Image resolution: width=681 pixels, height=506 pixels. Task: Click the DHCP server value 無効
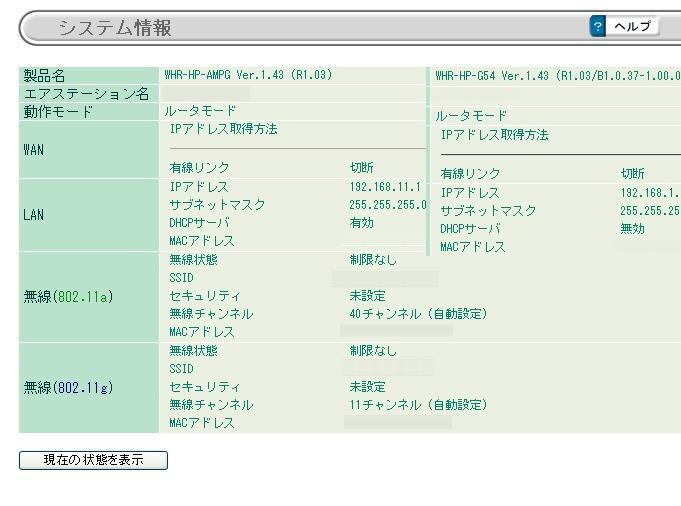tap(632, 228)
